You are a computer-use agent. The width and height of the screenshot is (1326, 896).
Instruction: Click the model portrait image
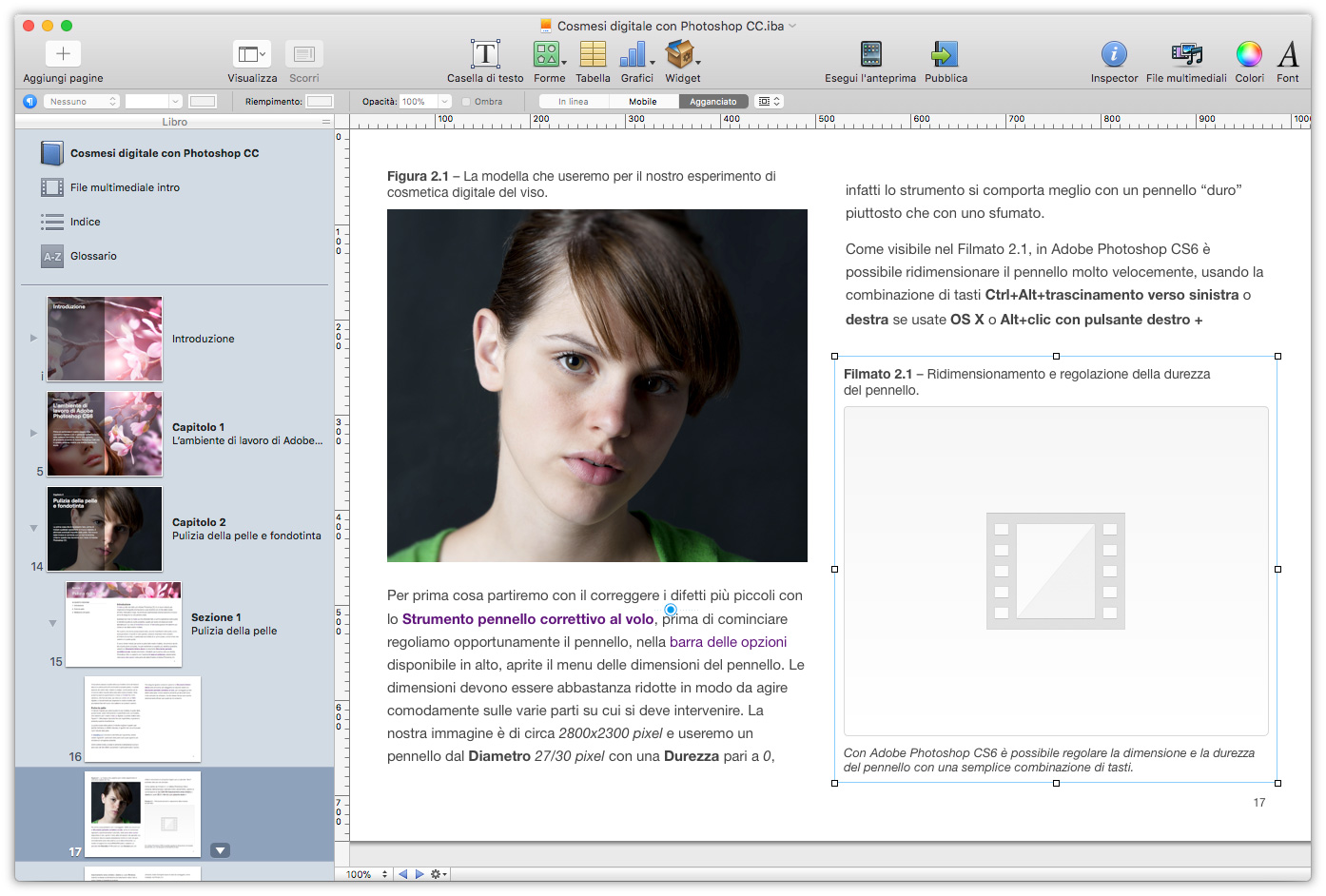[x=597, y=385]
